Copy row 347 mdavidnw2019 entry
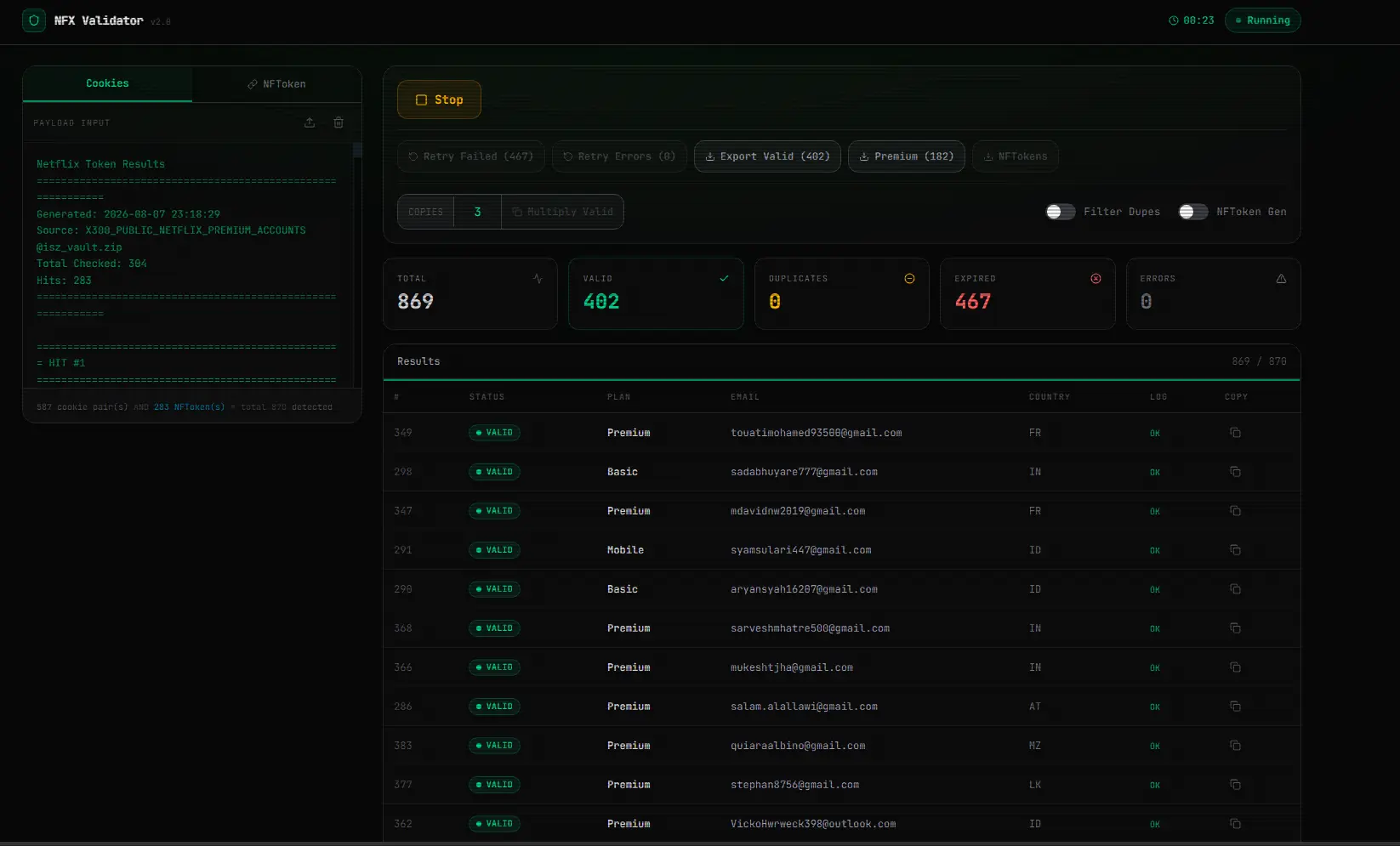Viewport: 1400px width, 846px height. pos(1235,511)
